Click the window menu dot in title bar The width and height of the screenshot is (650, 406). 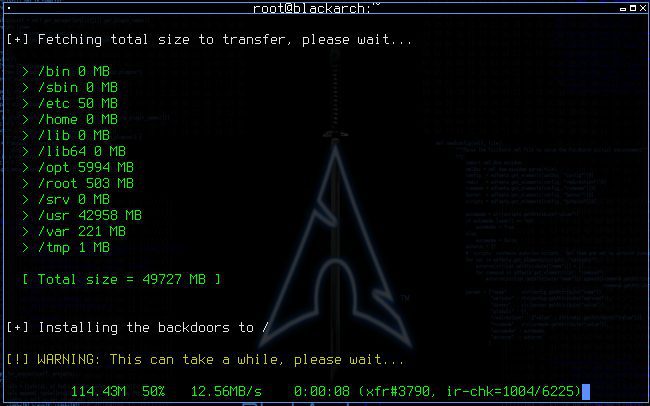[x=9, y=8]
